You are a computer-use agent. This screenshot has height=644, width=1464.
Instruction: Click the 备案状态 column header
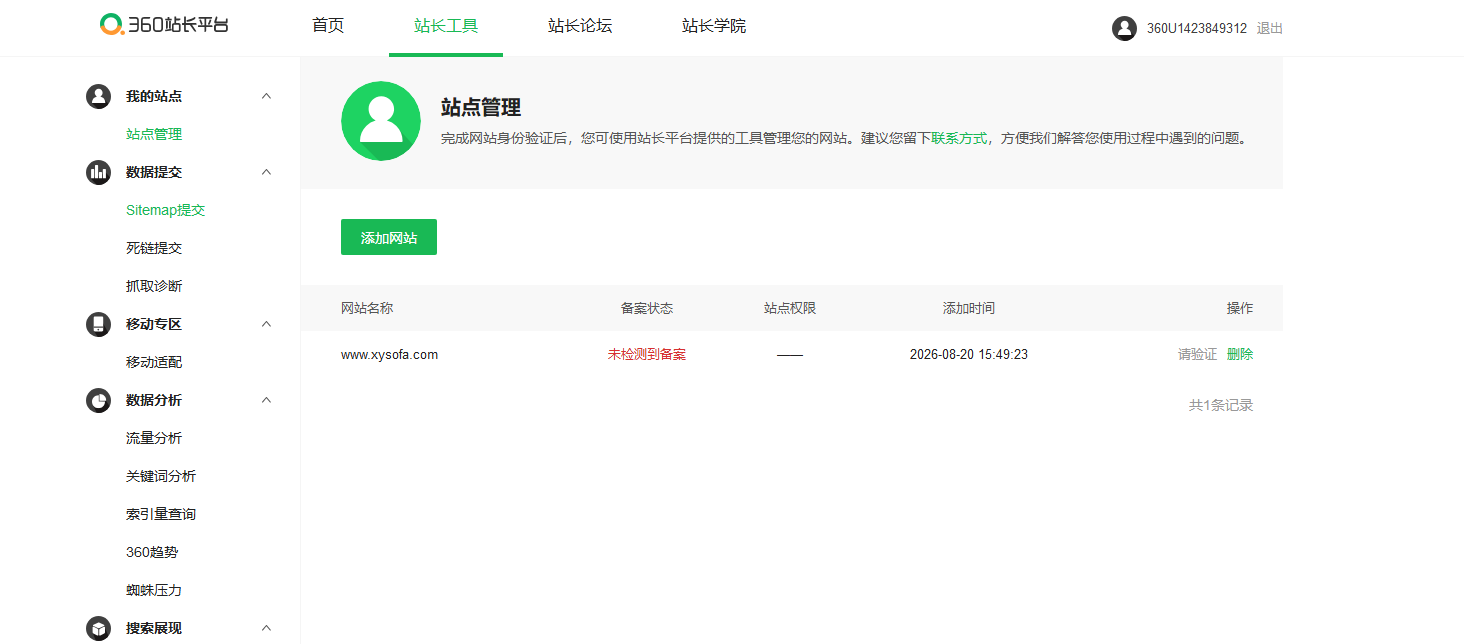click(647, 308)
